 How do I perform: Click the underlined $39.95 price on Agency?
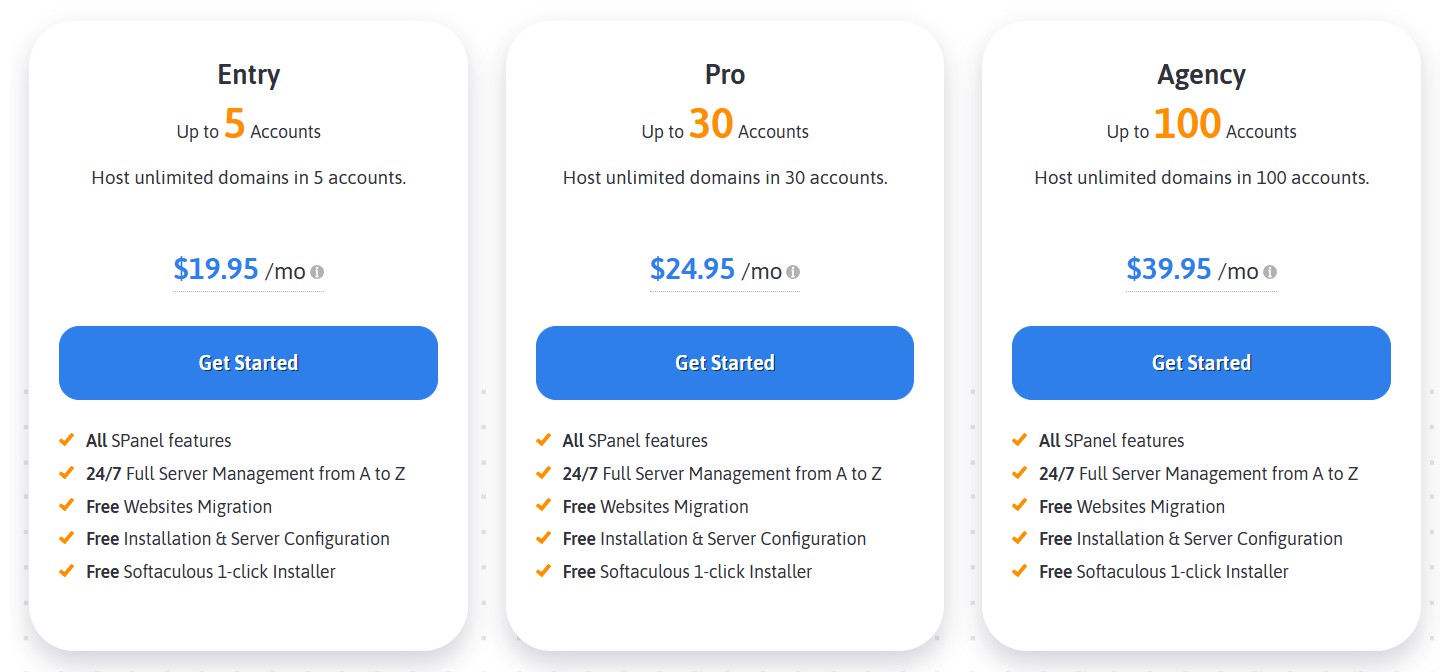coord(1168,268)
